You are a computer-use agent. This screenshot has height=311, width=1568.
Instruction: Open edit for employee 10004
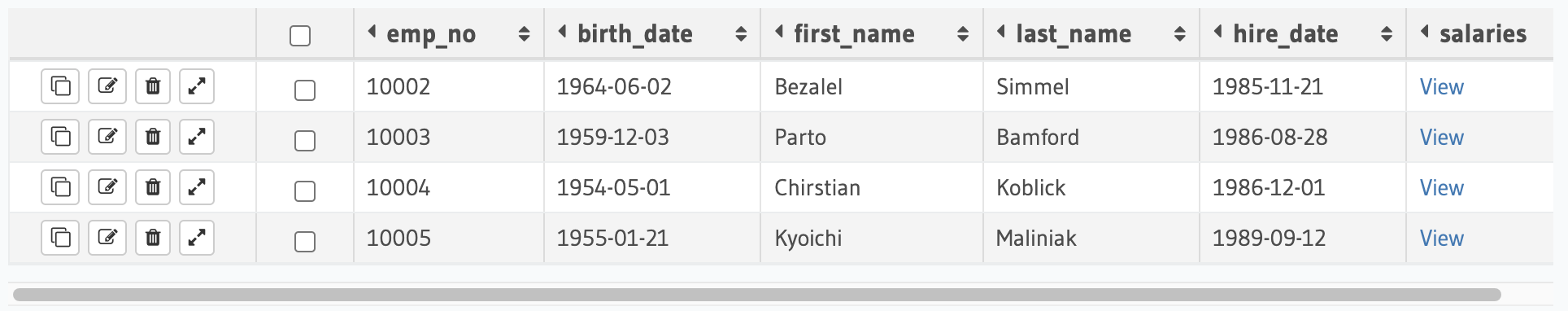click(x=107, y=187)
